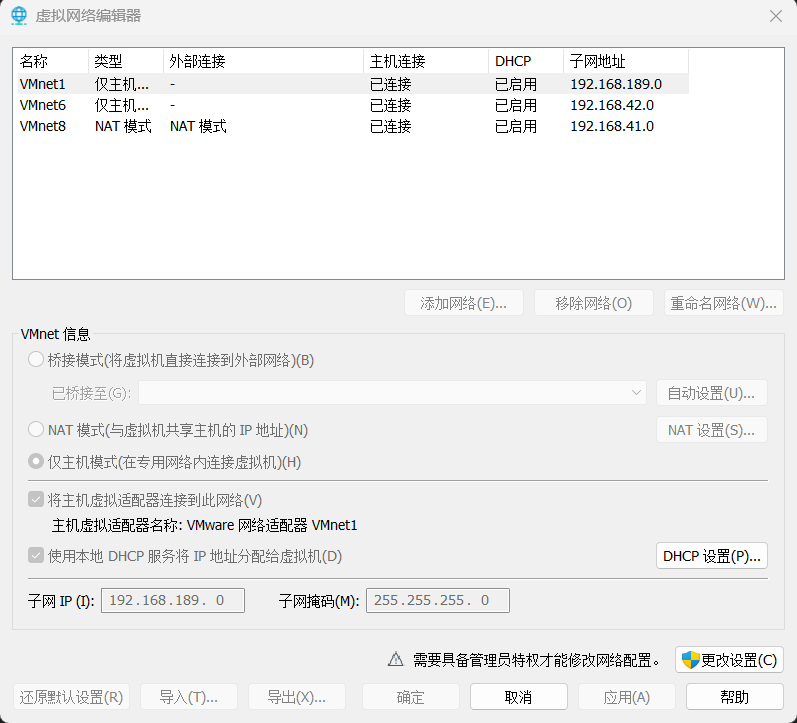Click the warning triangle icon
797x723 pixels.
pyautogui.click(x=395, y=660)
